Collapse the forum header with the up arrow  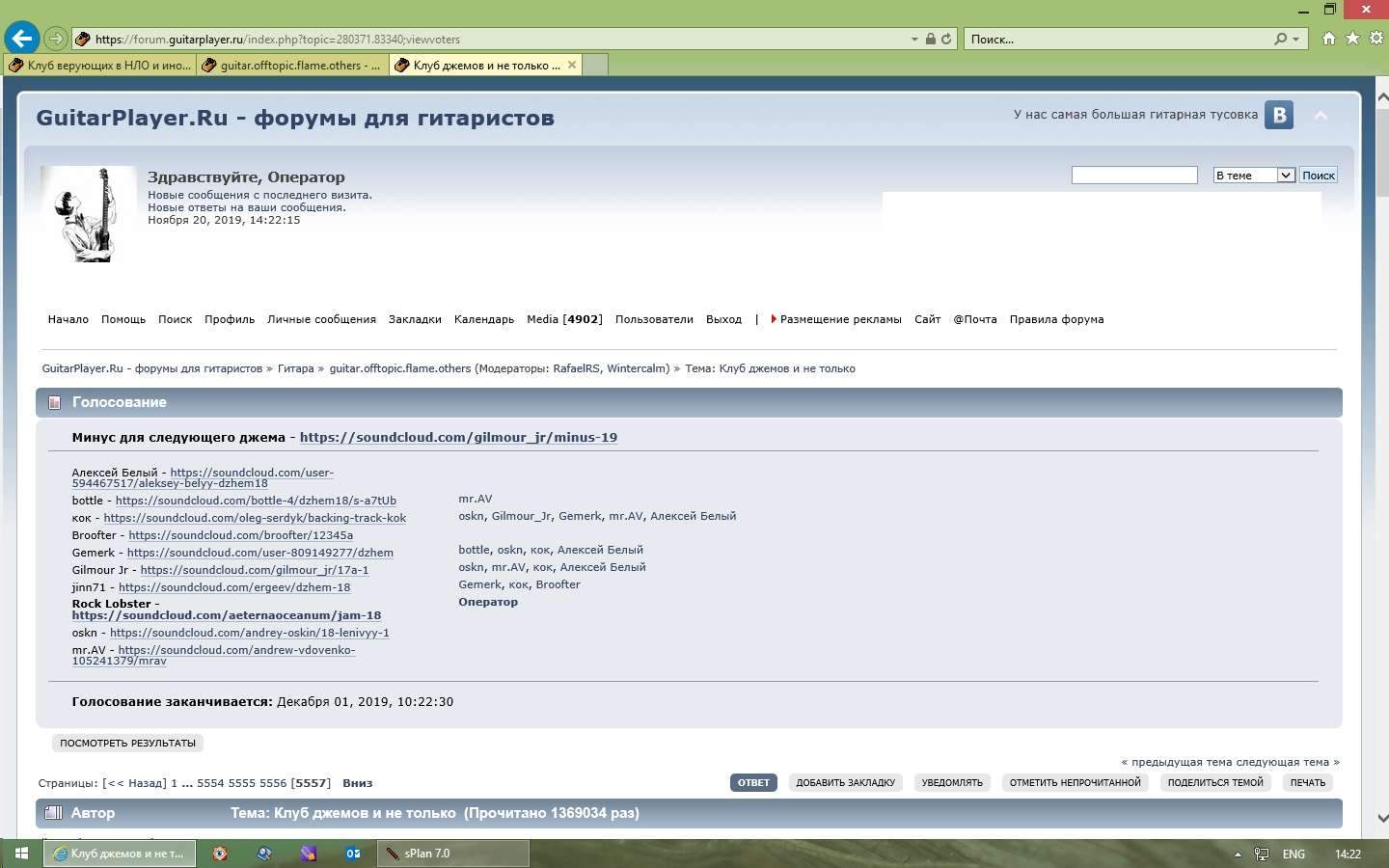(1321, 115)
